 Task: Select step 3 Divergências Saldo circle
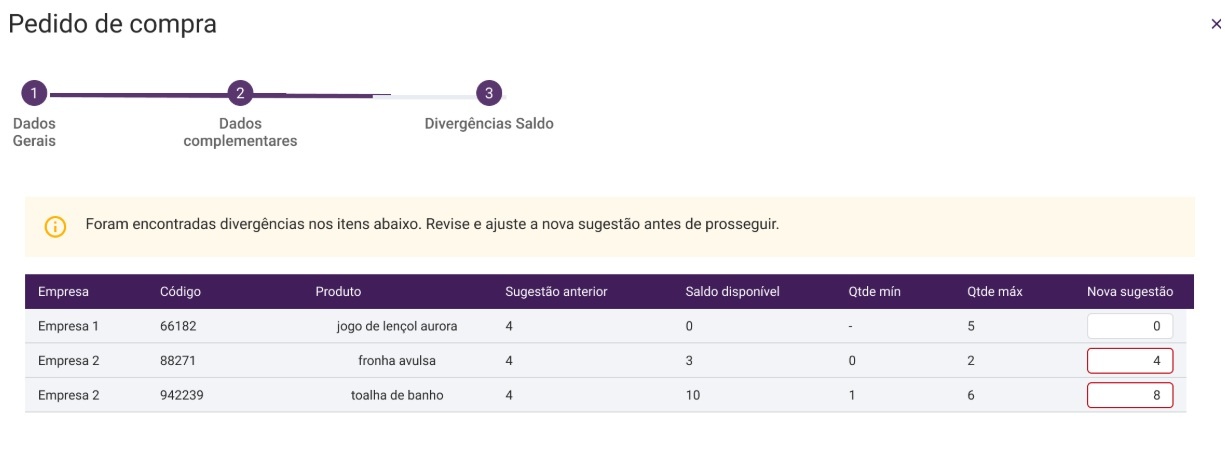pos(488,94)
